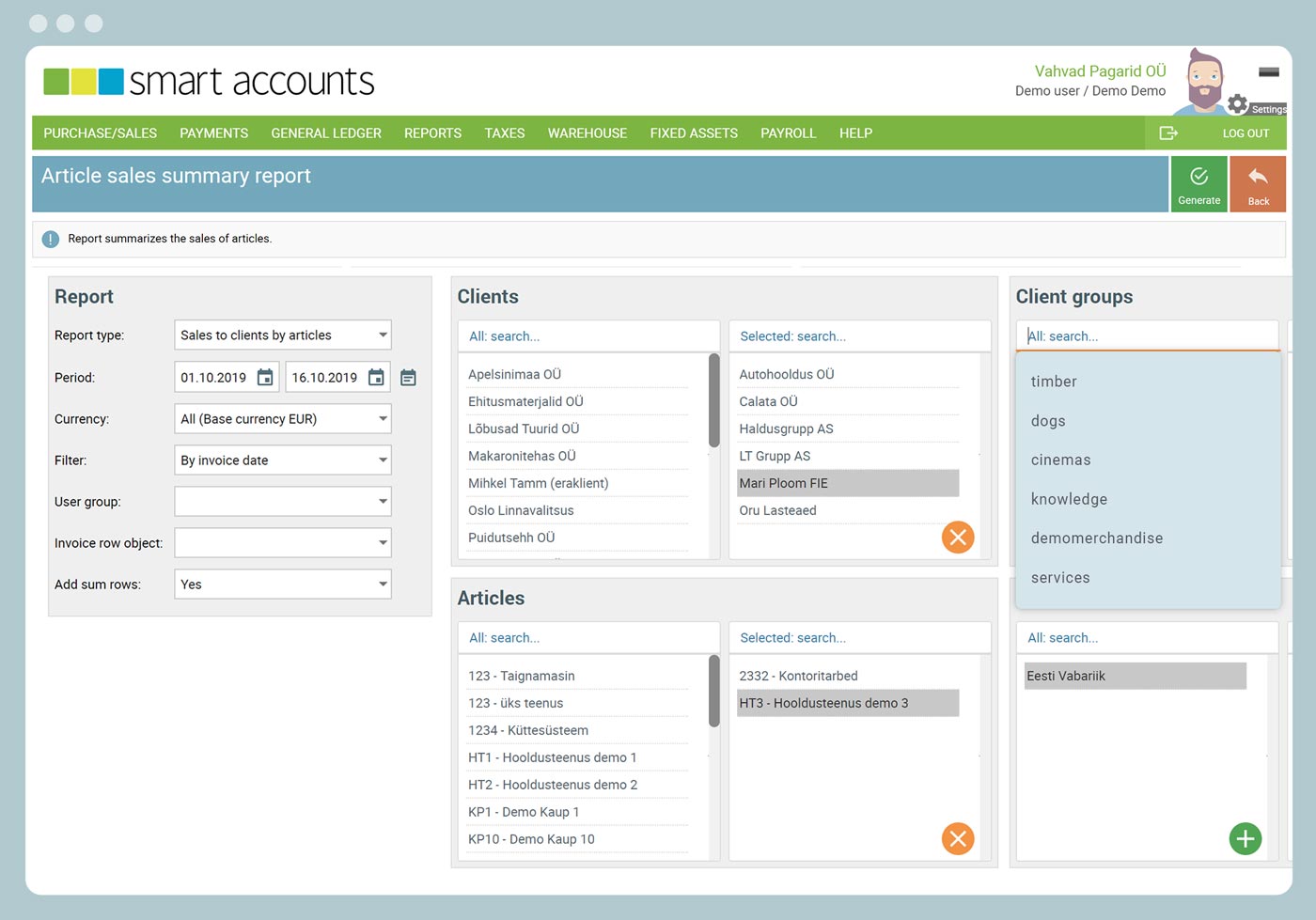Select dogs client group
1316x920 pixels.
coord(1048,421)
